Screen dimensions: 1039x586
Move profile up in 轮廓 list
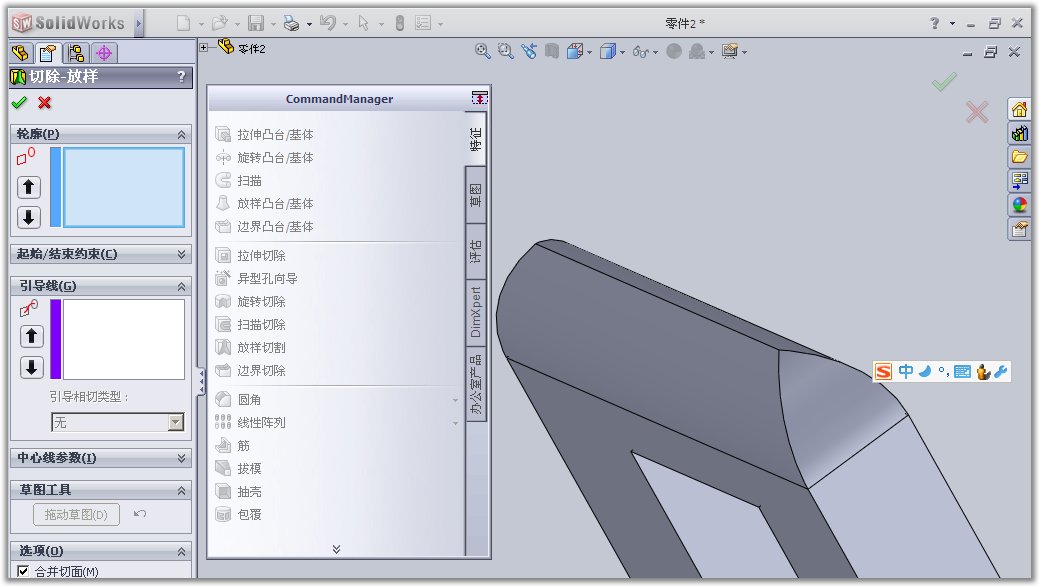28,188
